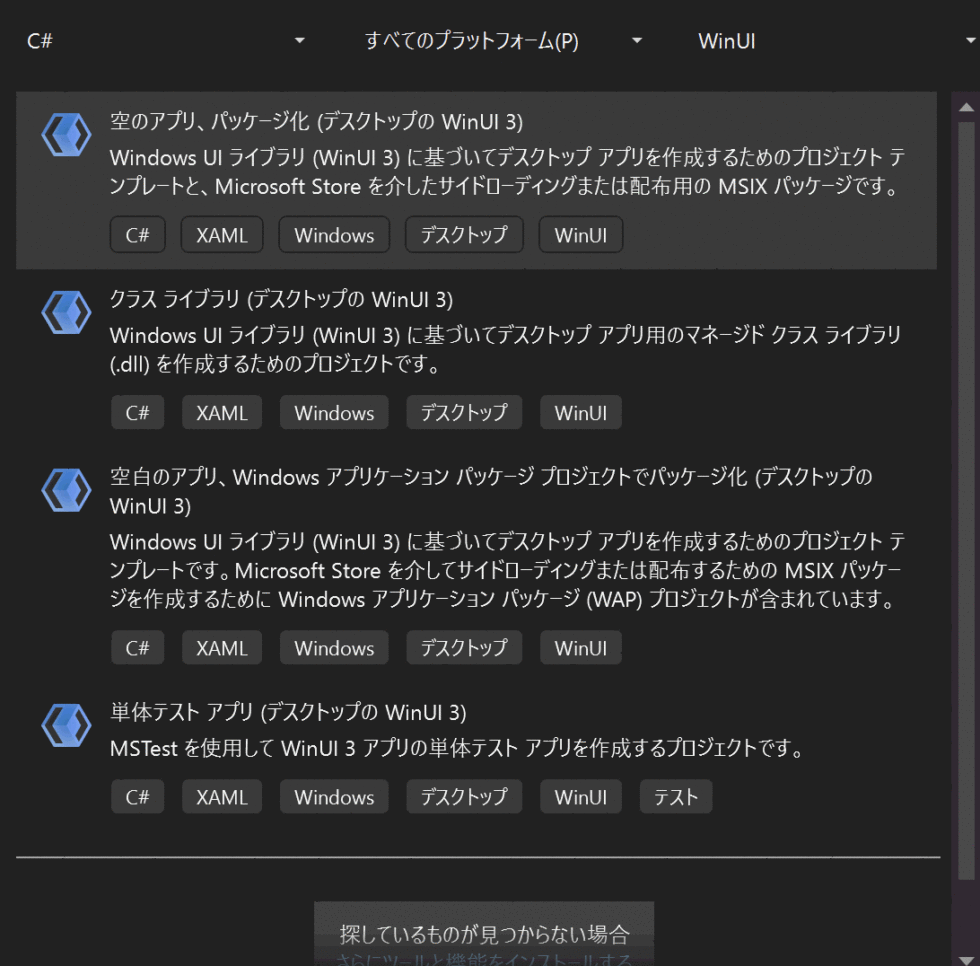Click the デスクトップ tag on the WAP template
Screen dimensions: 980x966
[x=463, y=647]
